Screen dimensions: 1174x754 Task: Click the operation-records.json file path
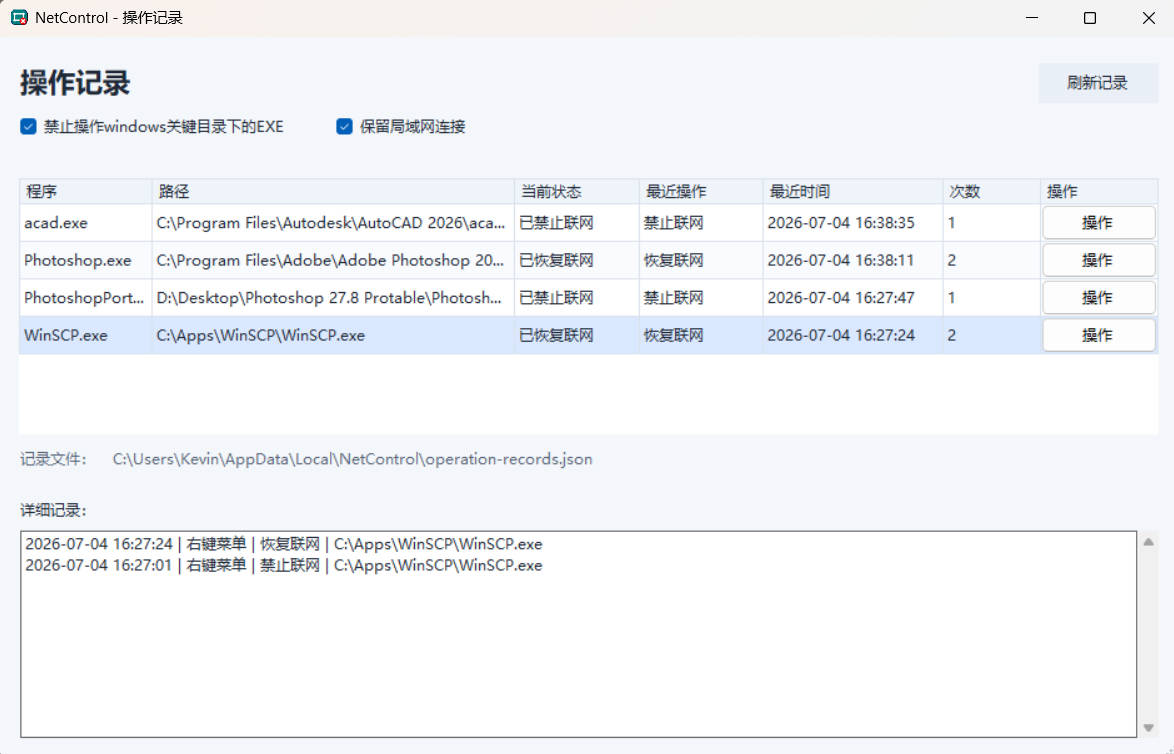click(353, 459)
